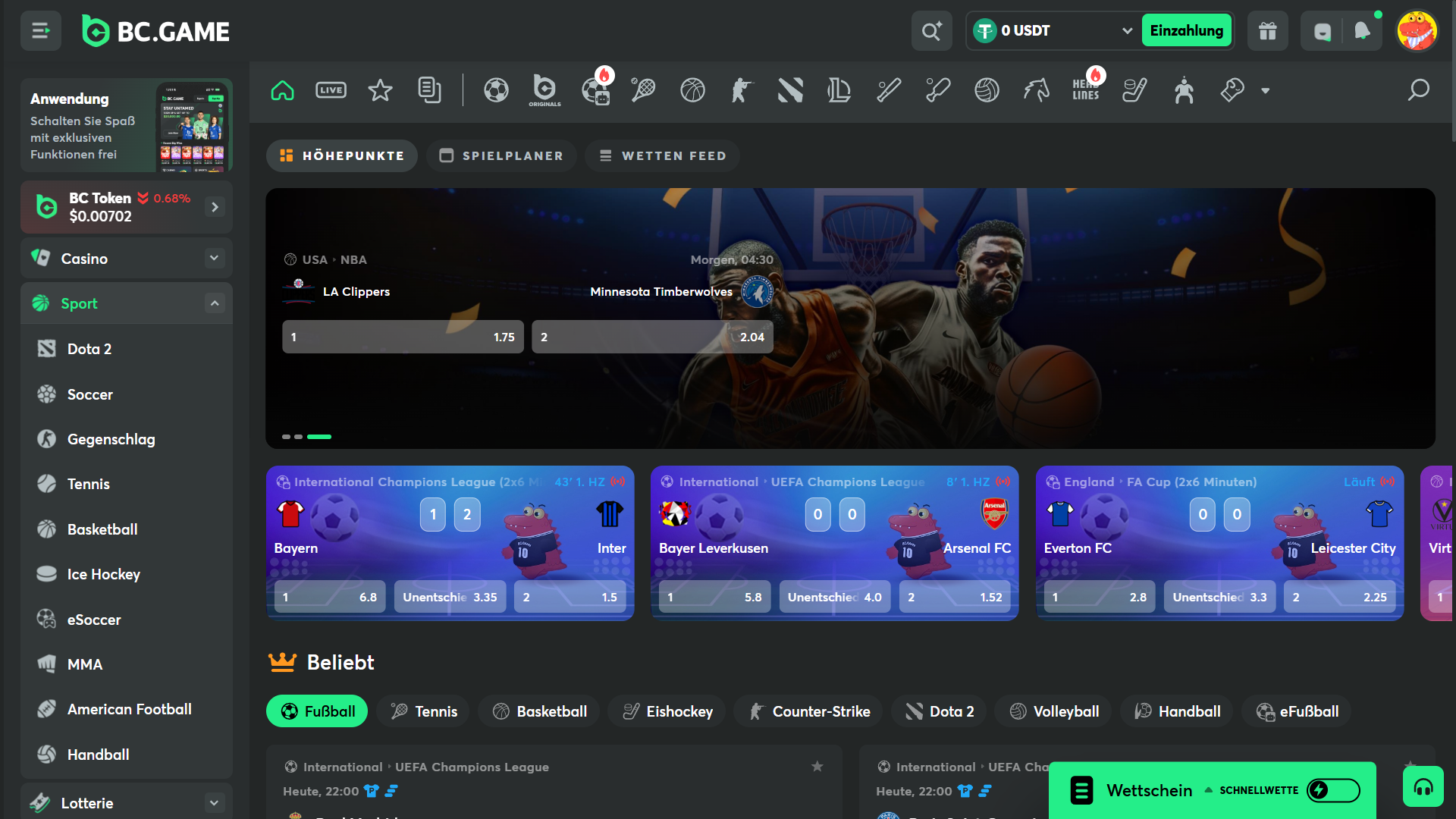Image resolution: width=1456 pixels, height=819 pixels.
Task: Open the chat message icon
Action: (1322, 30)
